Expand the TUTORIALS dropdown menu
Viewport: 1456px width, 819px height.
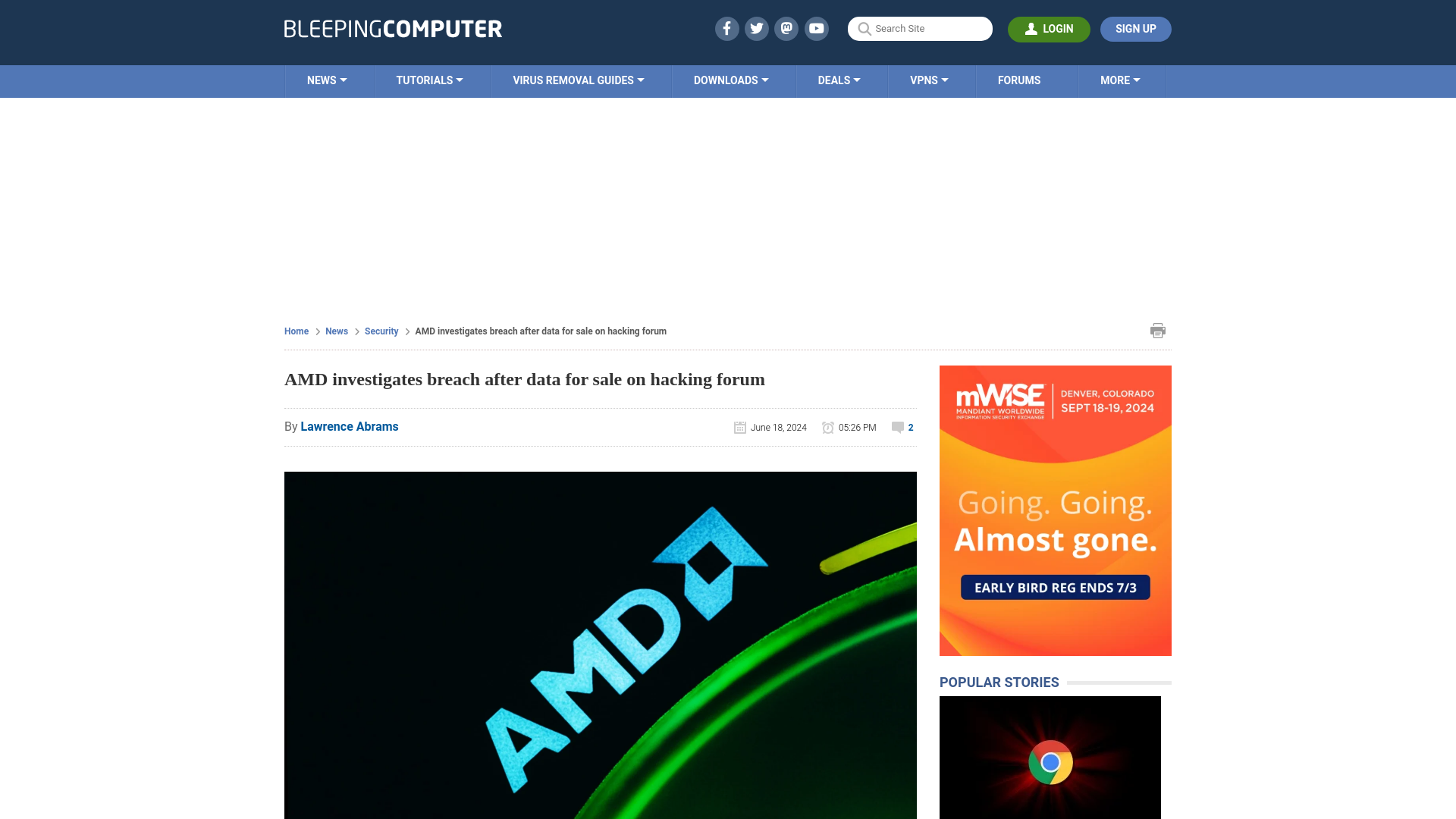(429, 80)
